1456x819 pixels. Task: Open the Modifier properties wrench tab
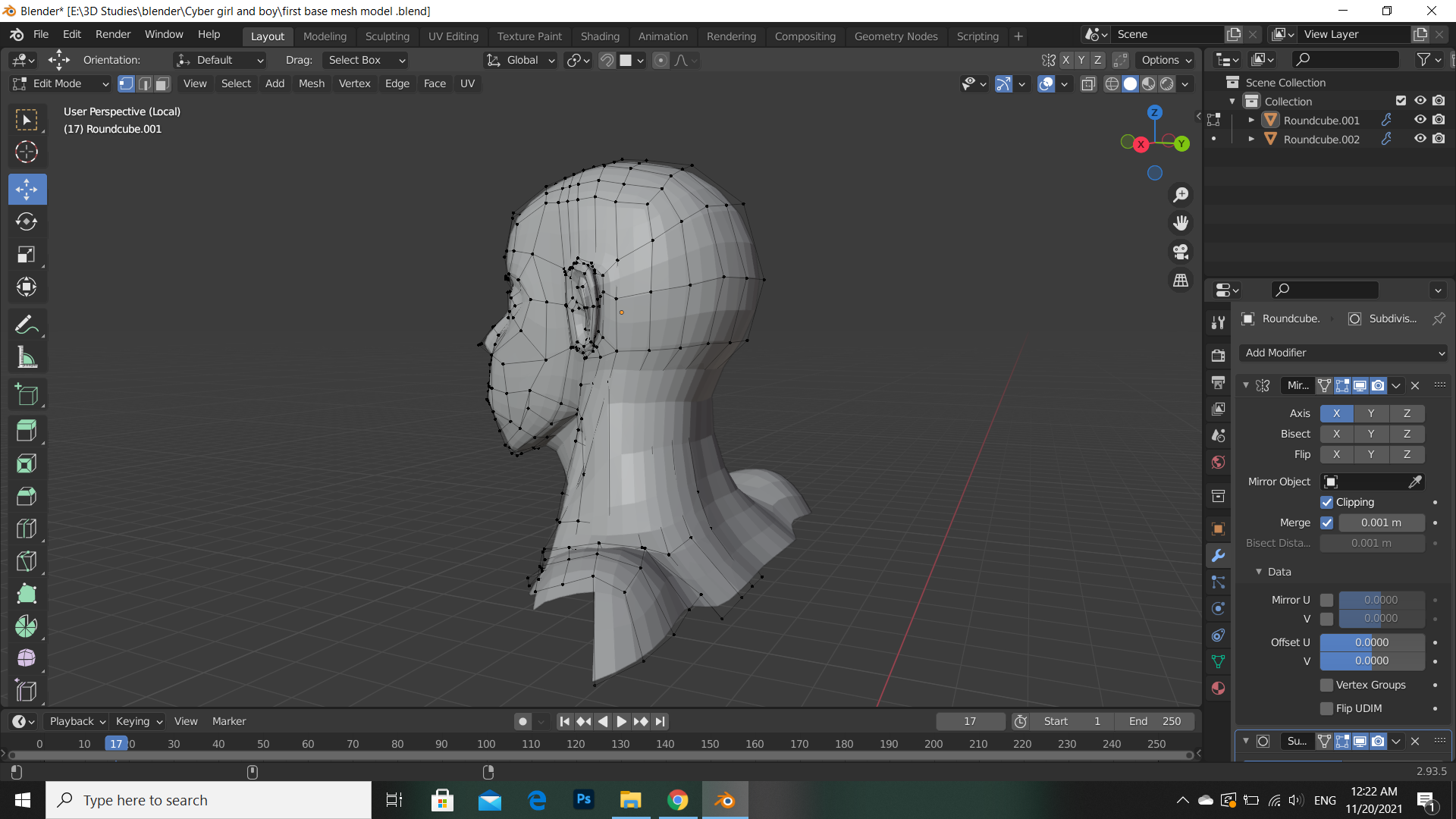click(1218, 556)
